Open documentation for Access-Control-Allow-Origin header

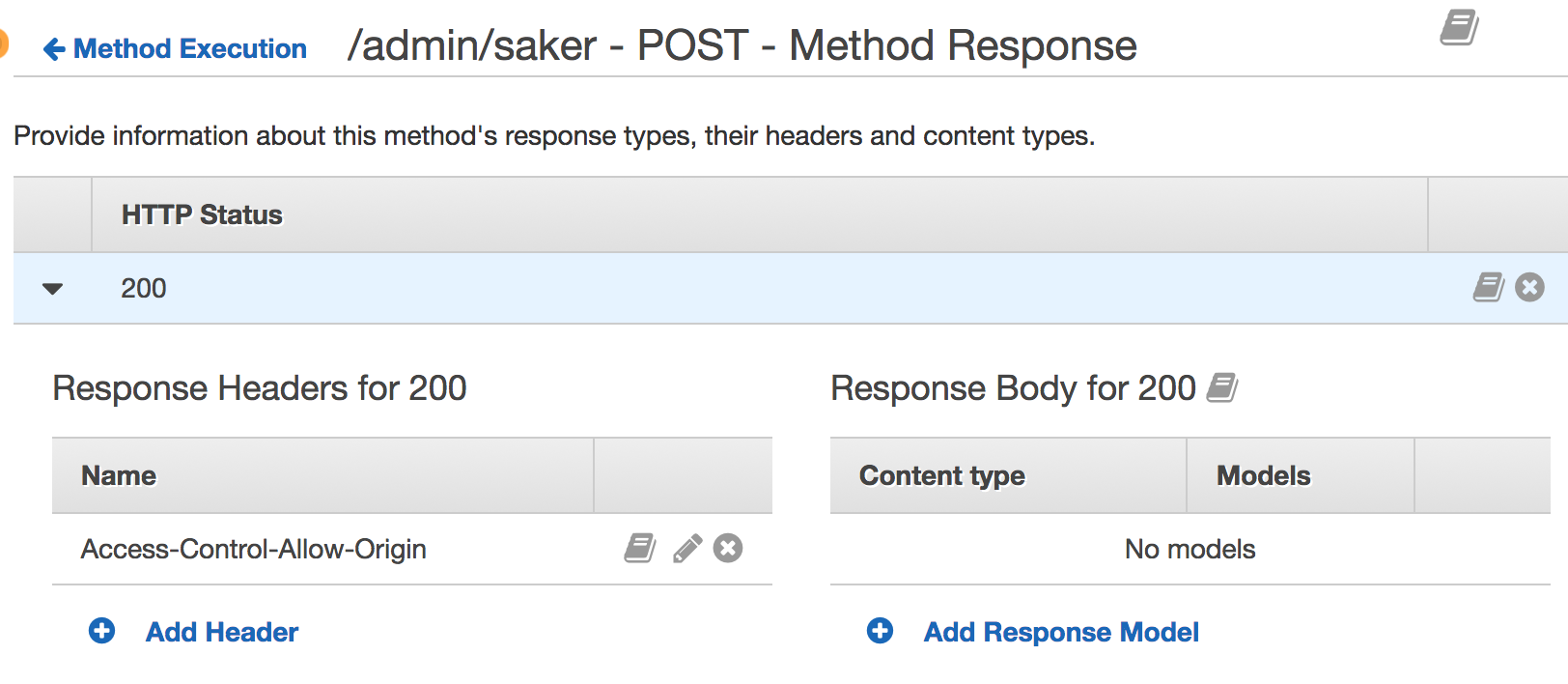[x=640, y=548]
